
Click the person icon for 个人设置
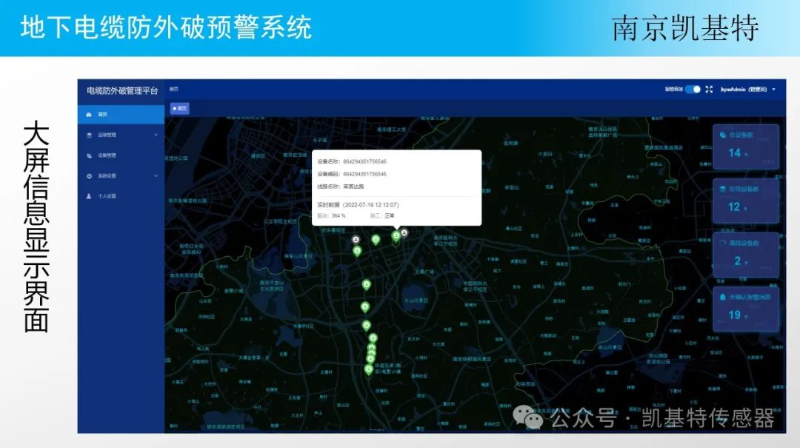tap(89, 196)
